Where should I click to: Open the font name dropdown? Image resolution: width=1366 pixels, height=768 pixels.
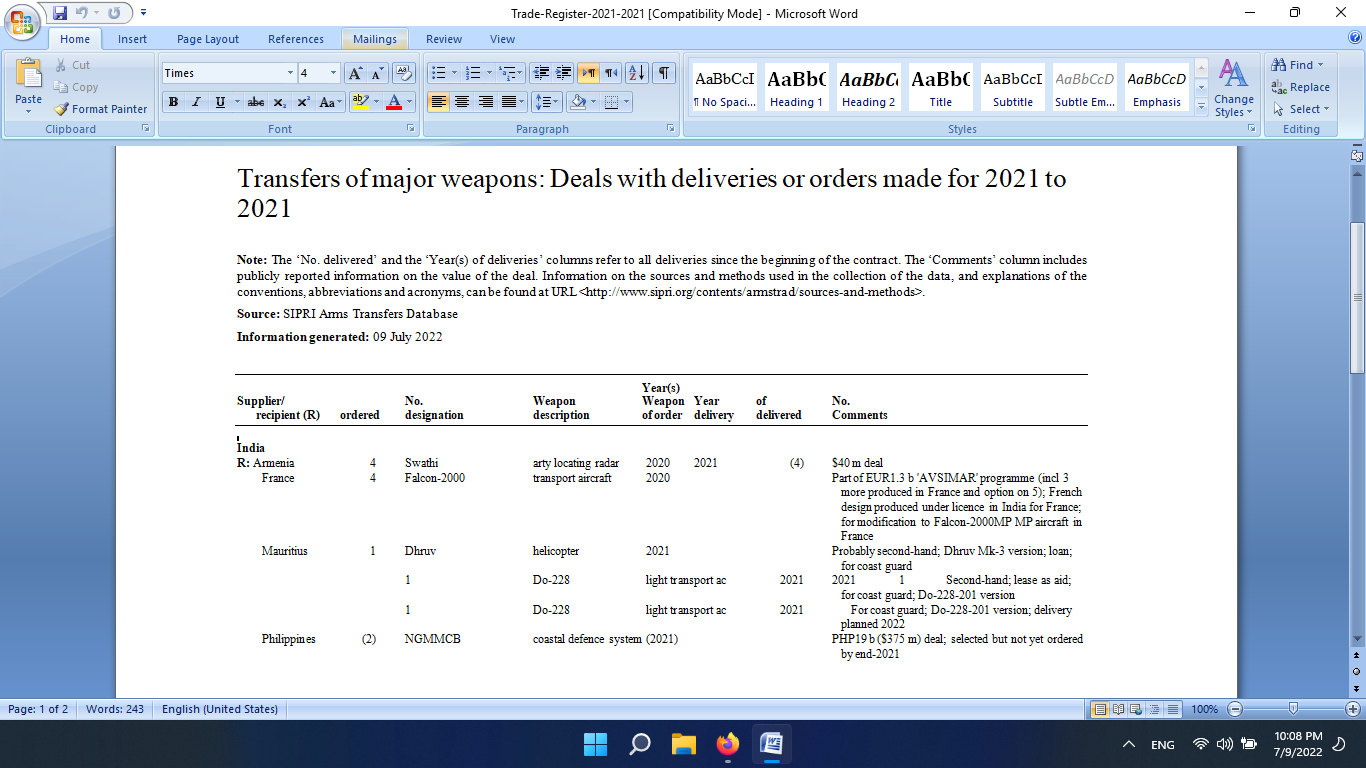(x=290, y=73)
